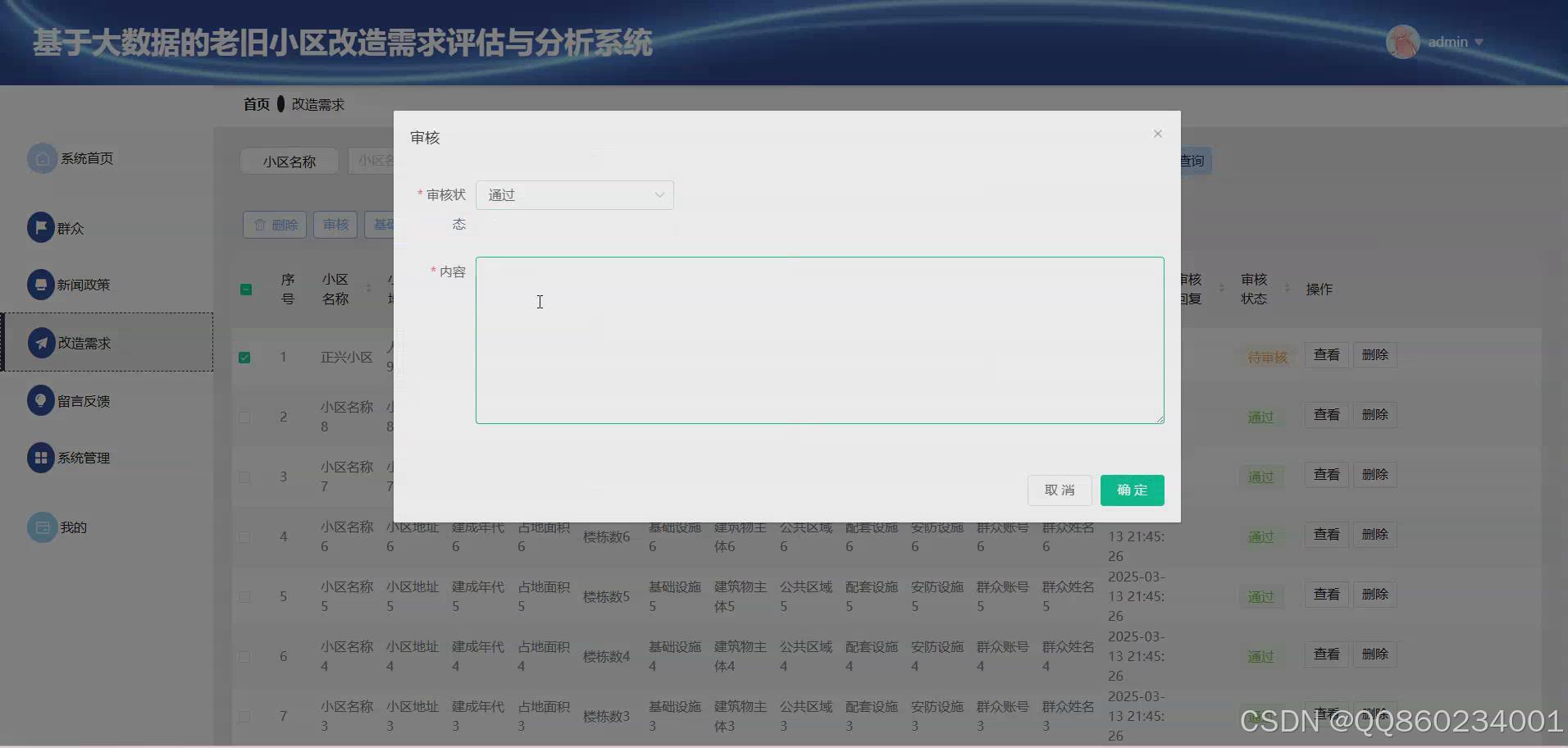Click 查看 for row 1 正兴小区
1568x748 pixels.
click(1327, 355)
